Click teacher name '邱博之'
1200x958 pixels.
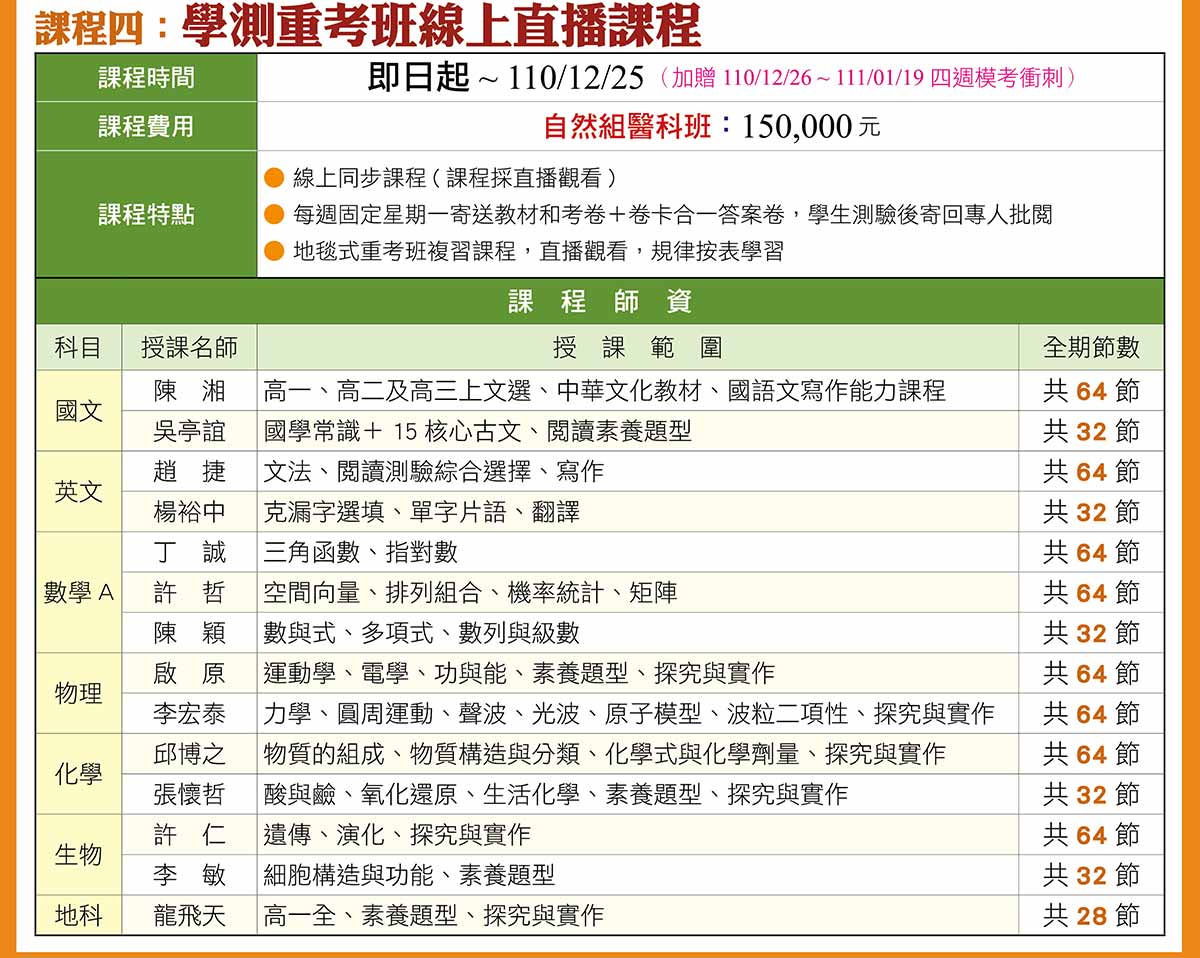[190, 755]
